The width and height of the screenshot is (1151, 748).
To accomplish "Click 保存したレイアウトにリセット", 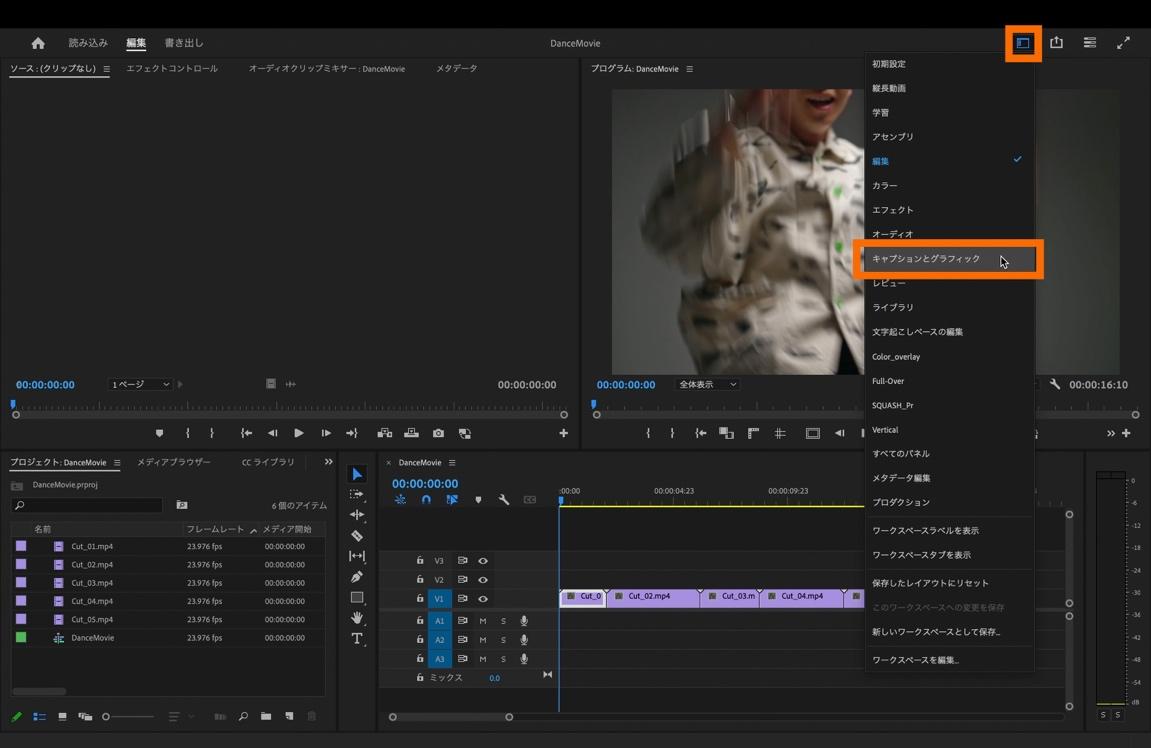I will pyautogui.click(x=930, y=583).
